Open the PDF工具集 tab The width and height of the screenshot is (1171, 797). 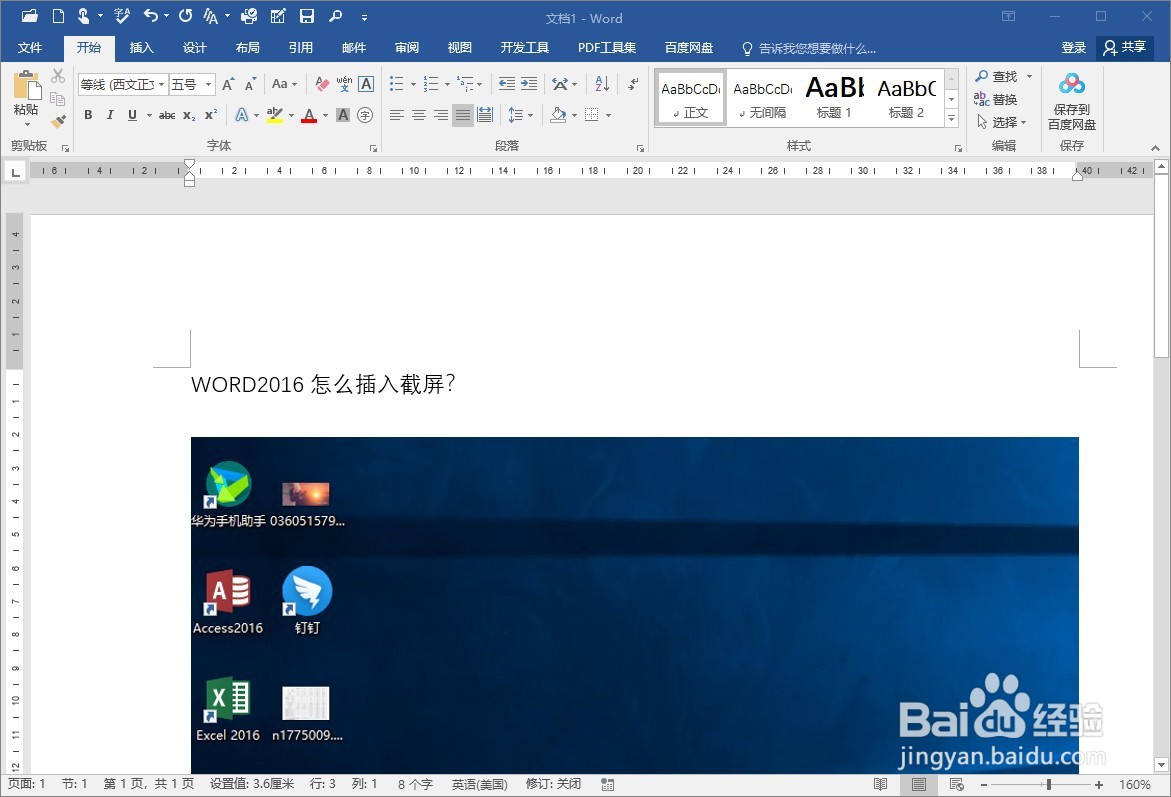tap(606, 47)
